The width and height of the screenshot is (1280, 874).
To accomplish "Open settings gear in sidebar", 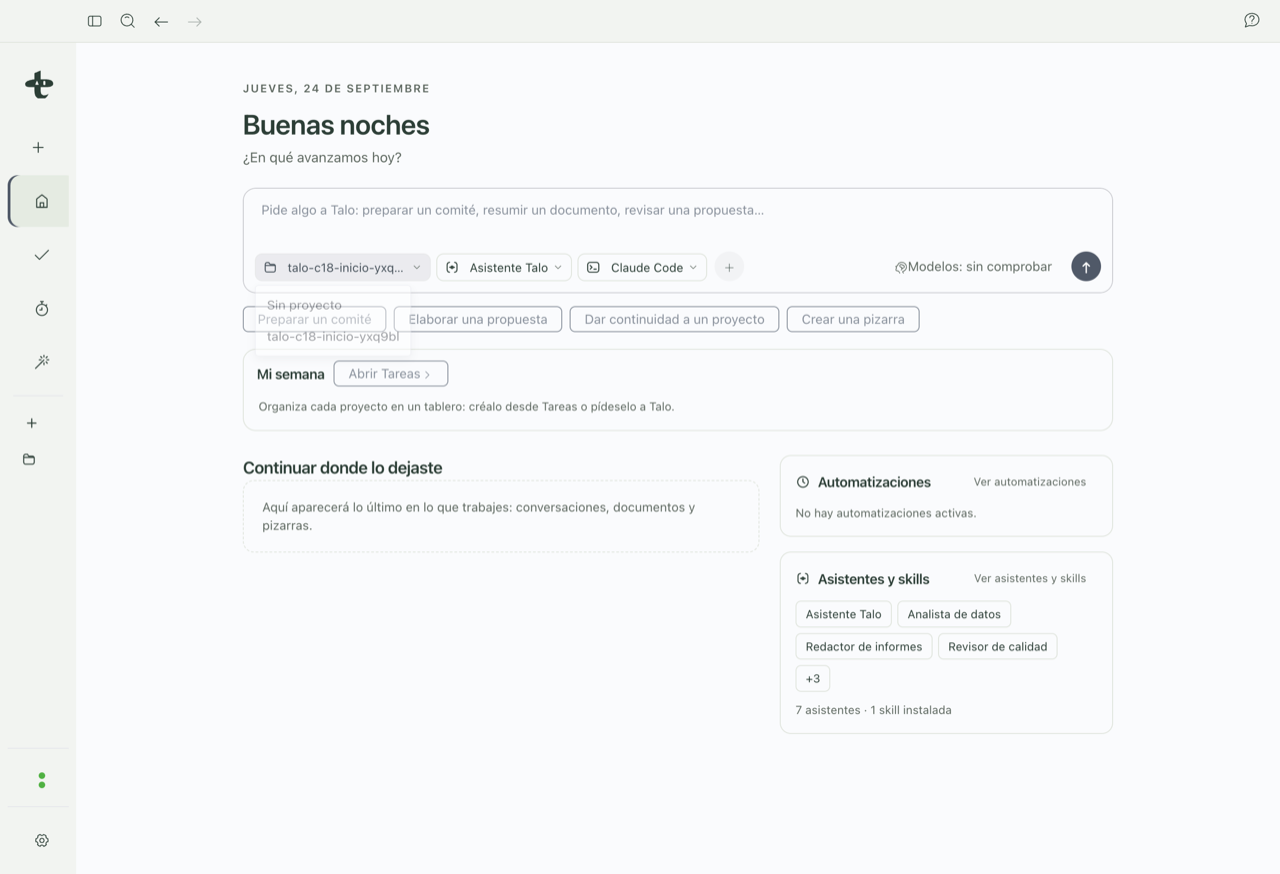I will pos(41,841).
